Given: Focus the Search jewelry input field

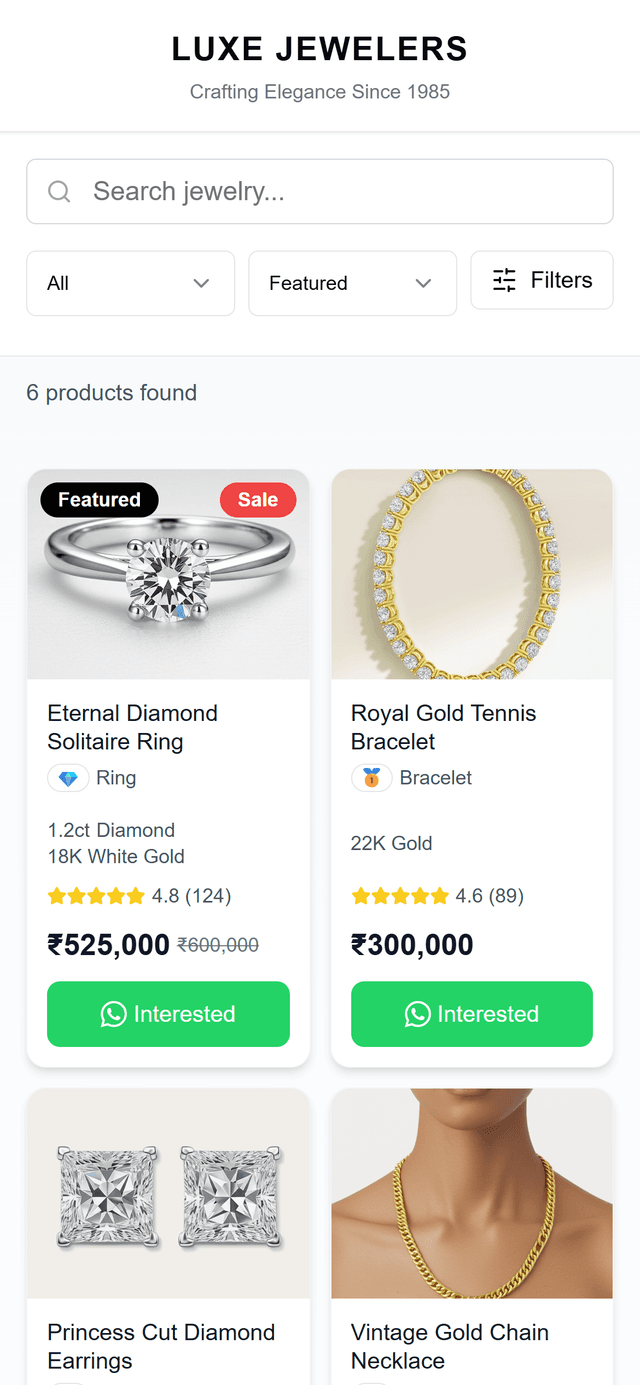Looking at the screenshot, I should (x=340, y=191).
